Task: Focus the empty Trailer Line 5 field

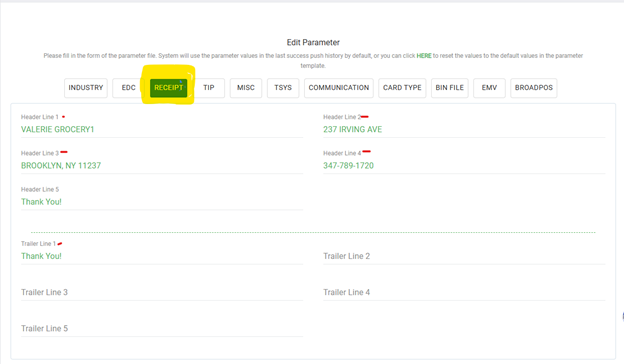Action: pos(162,329)
